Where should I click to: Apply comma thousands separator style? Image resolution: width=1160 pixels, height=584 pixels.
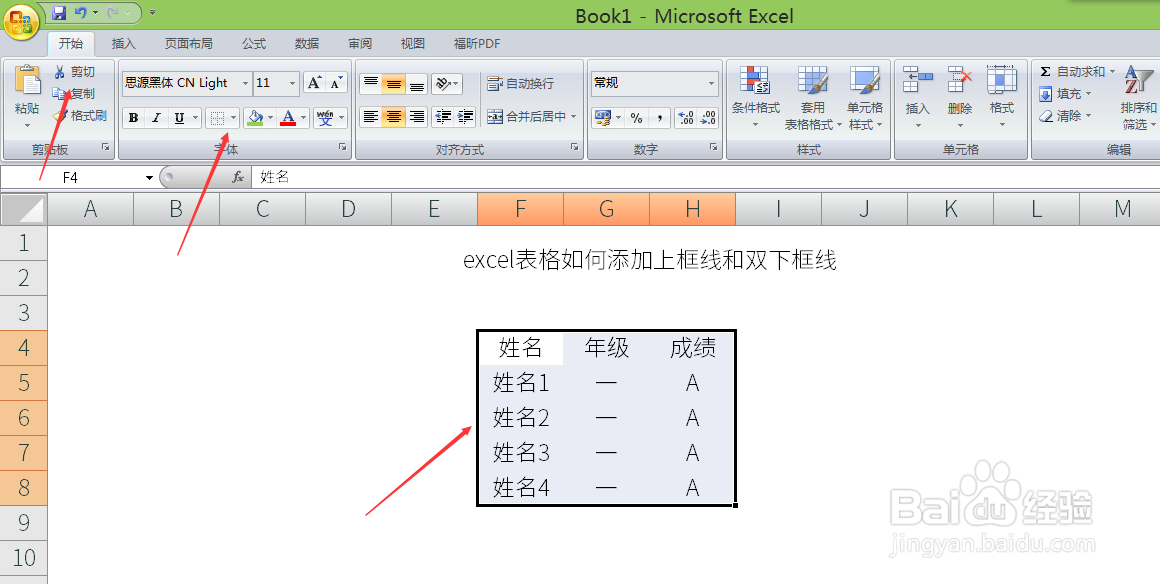659,118
